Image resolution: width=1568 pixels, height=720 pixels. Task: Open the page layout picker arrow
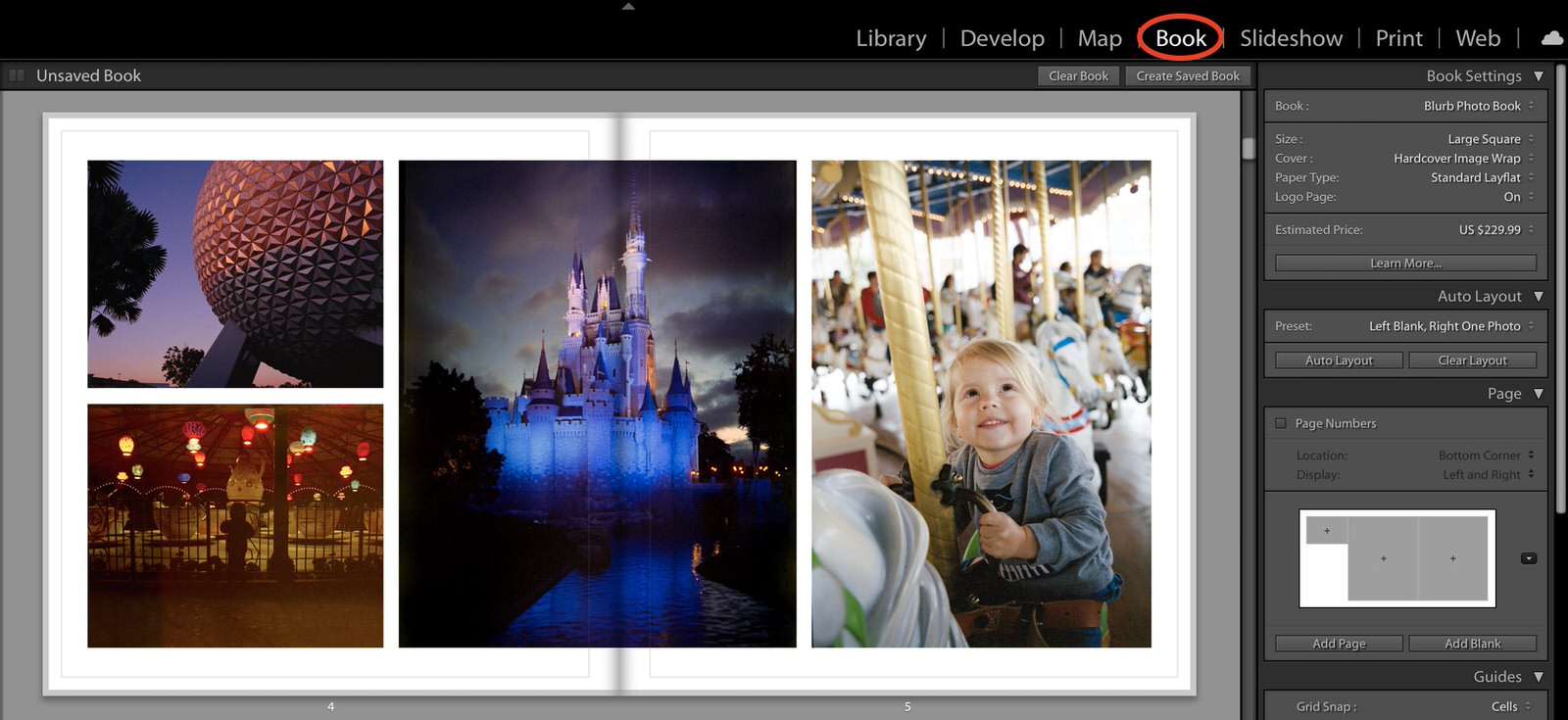coord(1529,558)
